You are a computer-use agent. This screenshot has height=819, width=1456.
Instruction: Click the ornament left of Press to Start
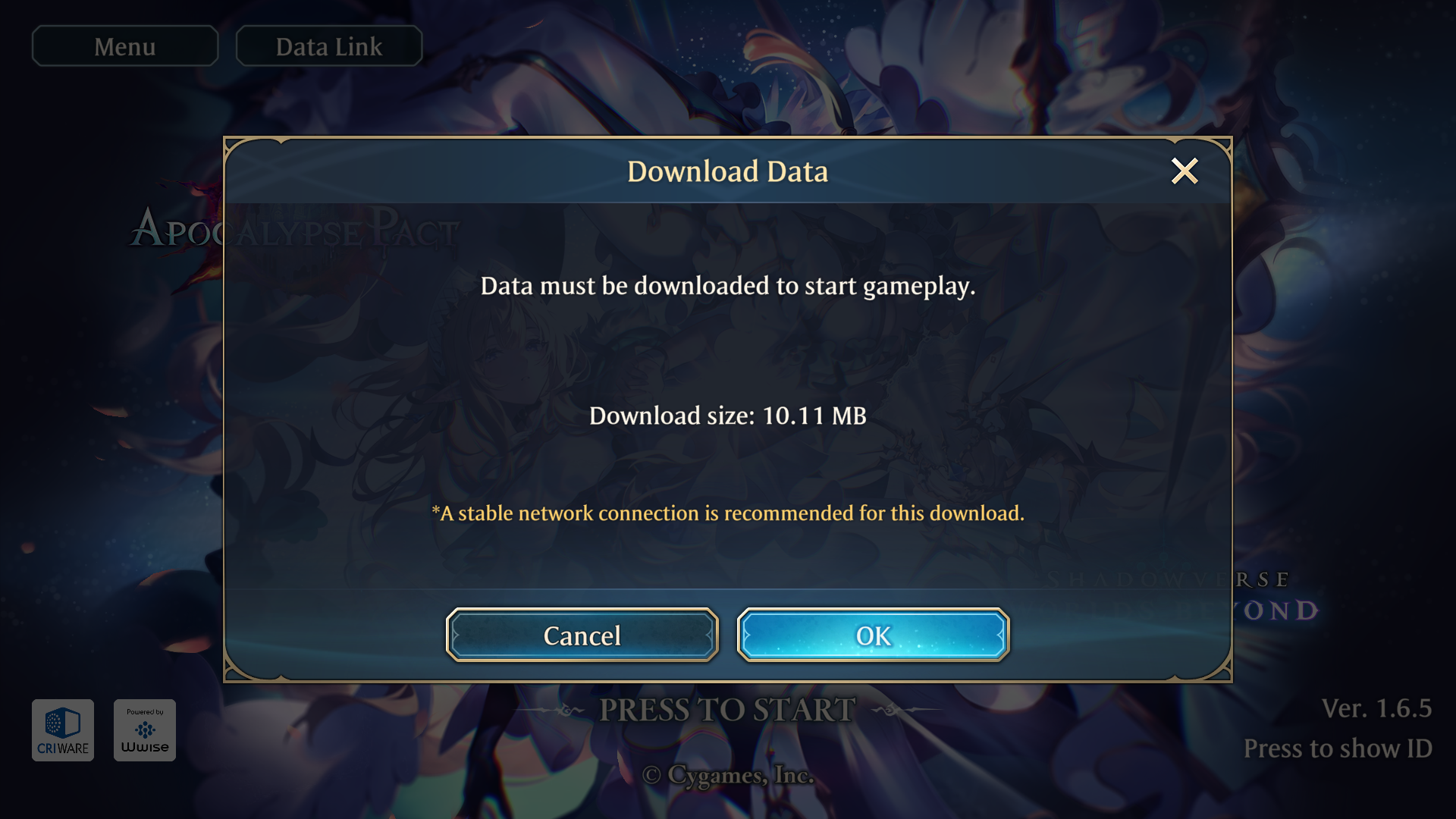coord(551,711)
